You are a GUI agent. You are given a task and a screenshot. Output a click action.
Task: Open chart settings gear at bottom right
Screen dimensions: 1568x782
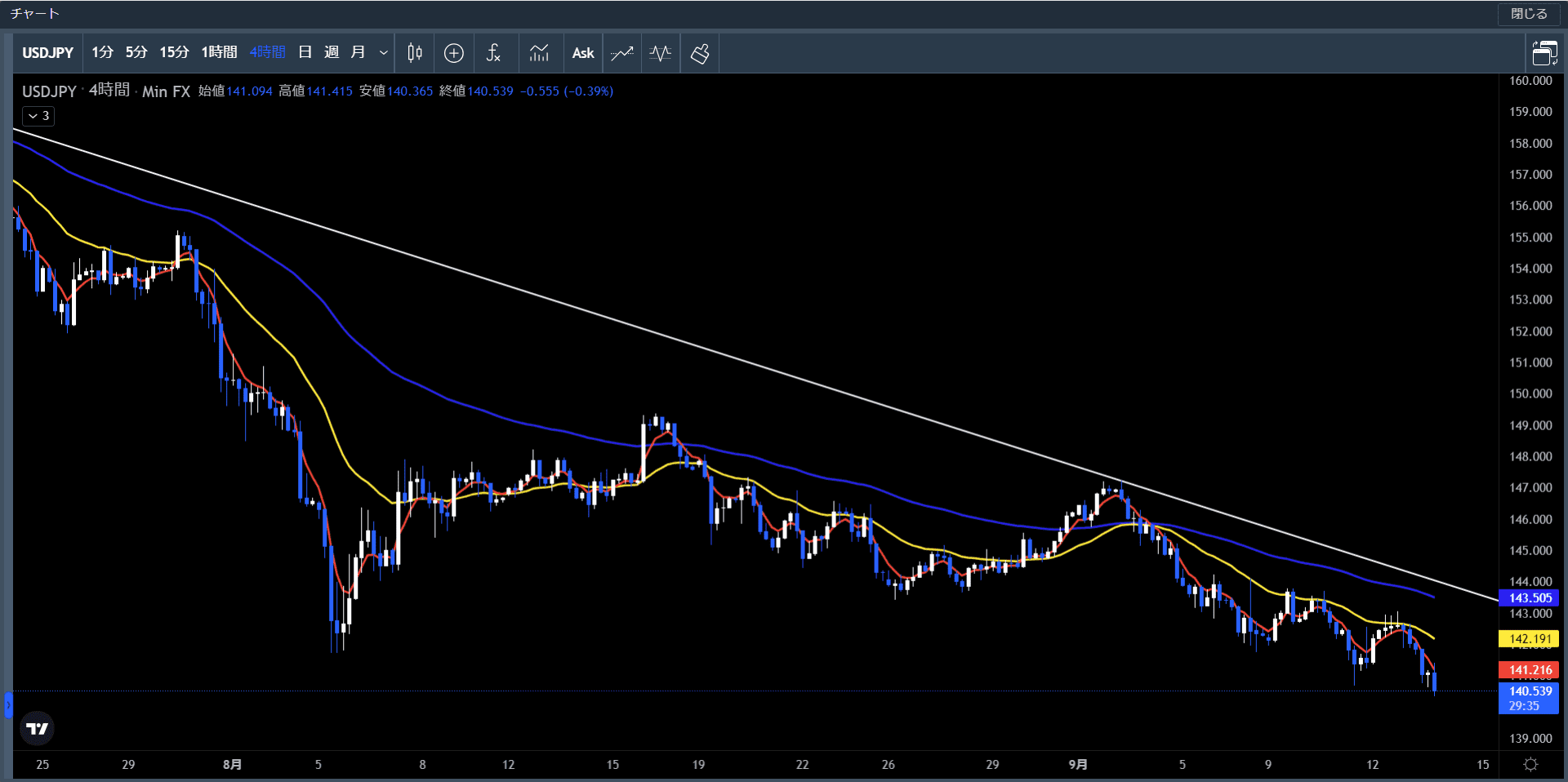coord(1530,765)
